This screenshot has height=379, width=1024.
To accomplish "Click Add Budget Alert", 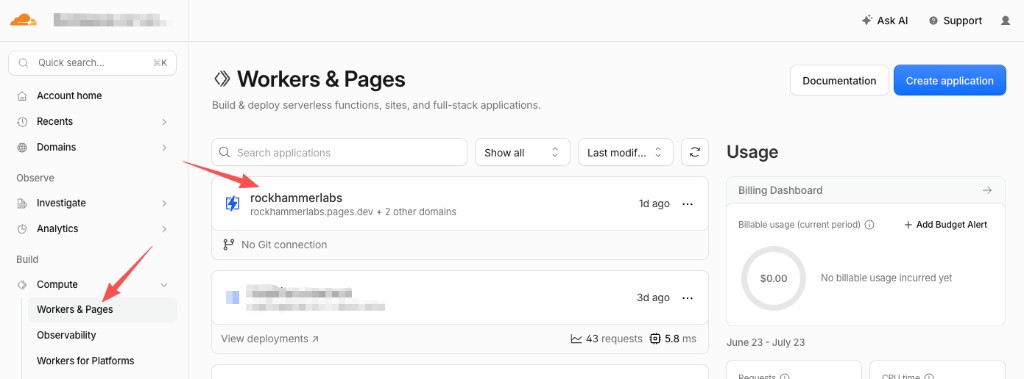I will tap(946, 224).
